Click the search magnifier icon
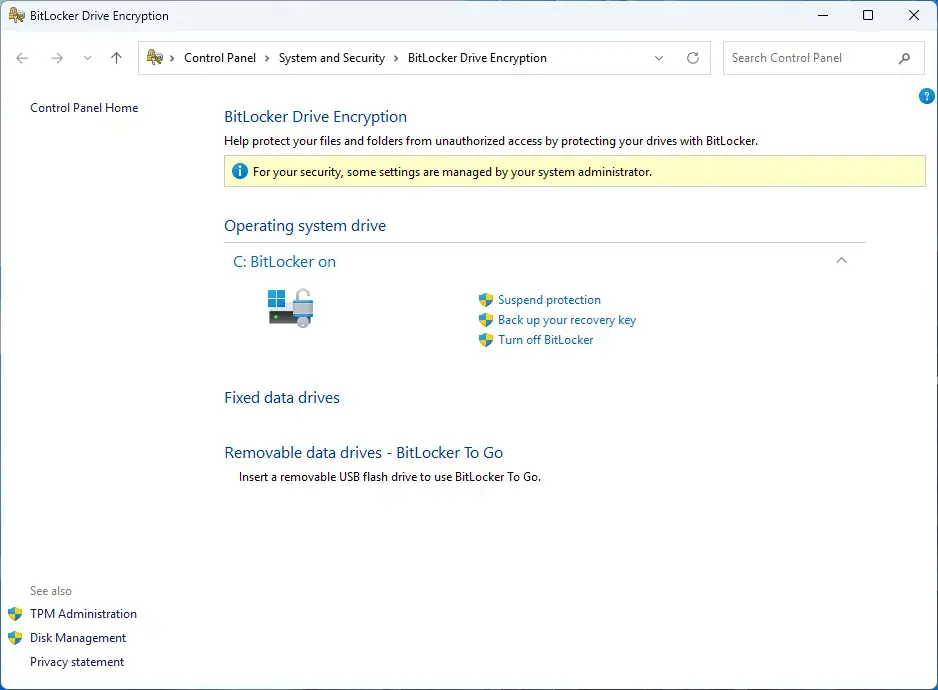The width and height of the screenshot is (938, 690). 904,58
